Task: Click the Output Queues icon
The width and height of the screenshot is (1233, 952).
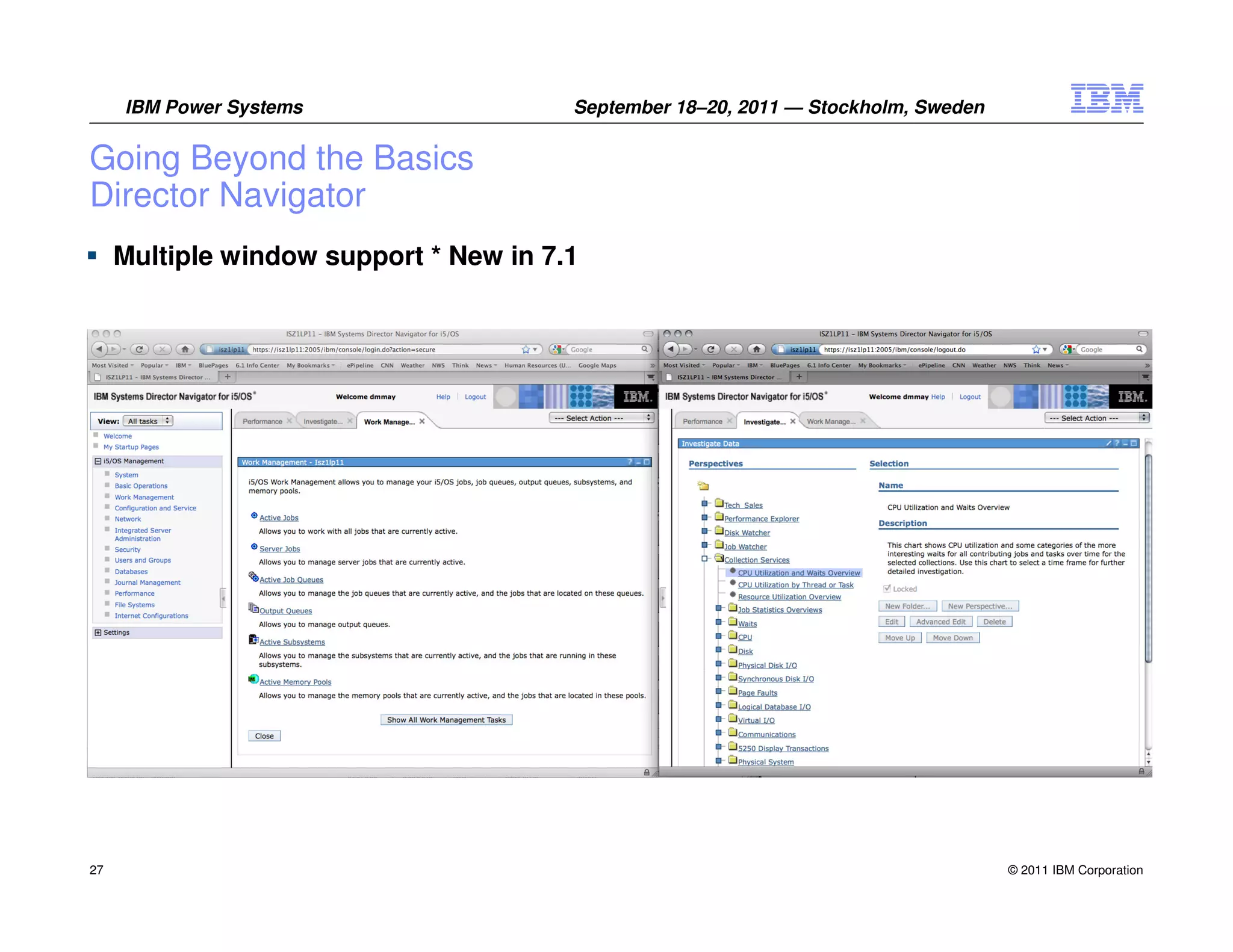Action: (x=253, y=608)
